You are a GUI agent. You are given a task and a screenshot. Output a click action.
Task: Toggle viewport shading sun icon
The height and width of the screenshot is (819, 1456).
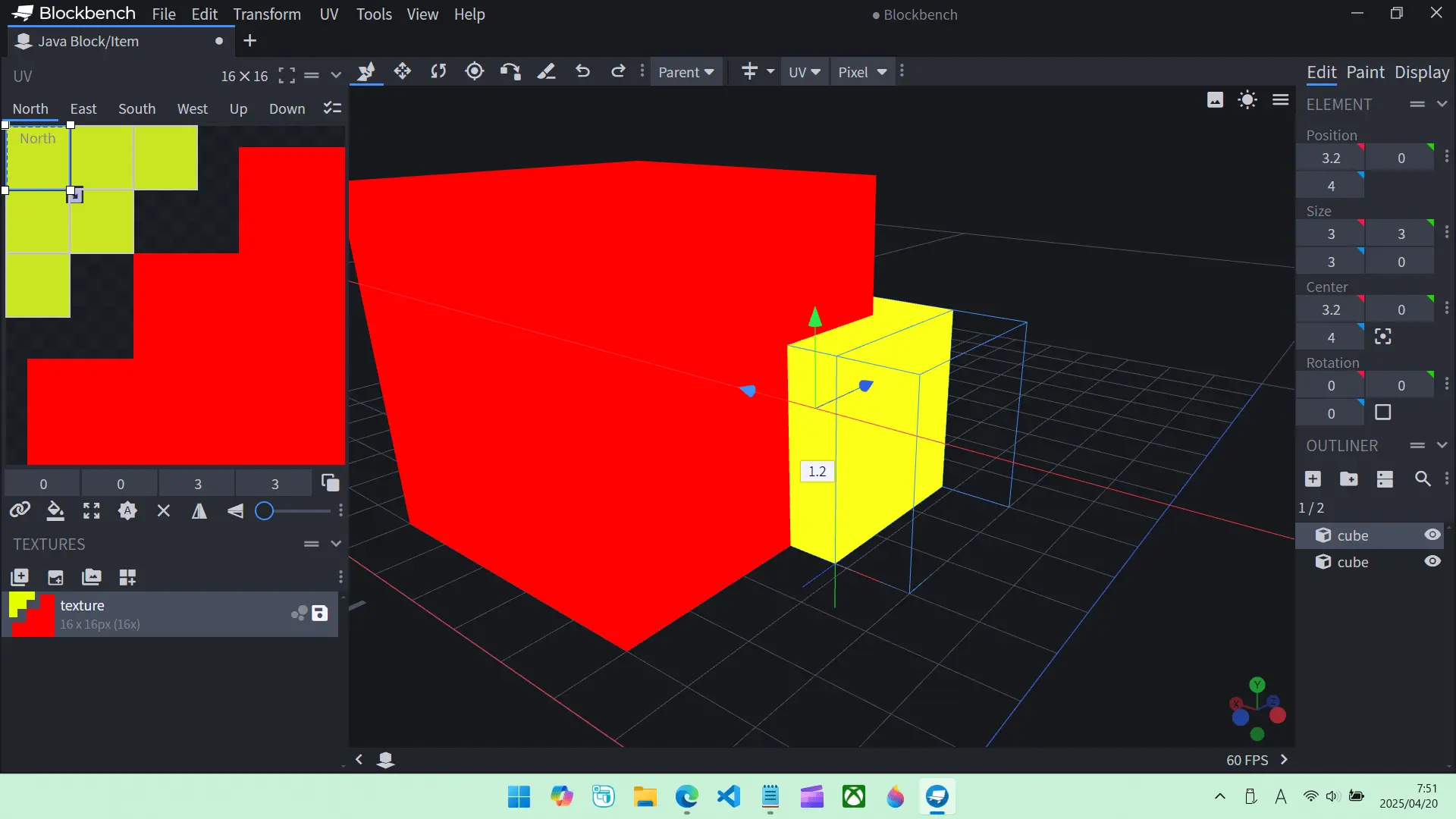click(1247, 100)
